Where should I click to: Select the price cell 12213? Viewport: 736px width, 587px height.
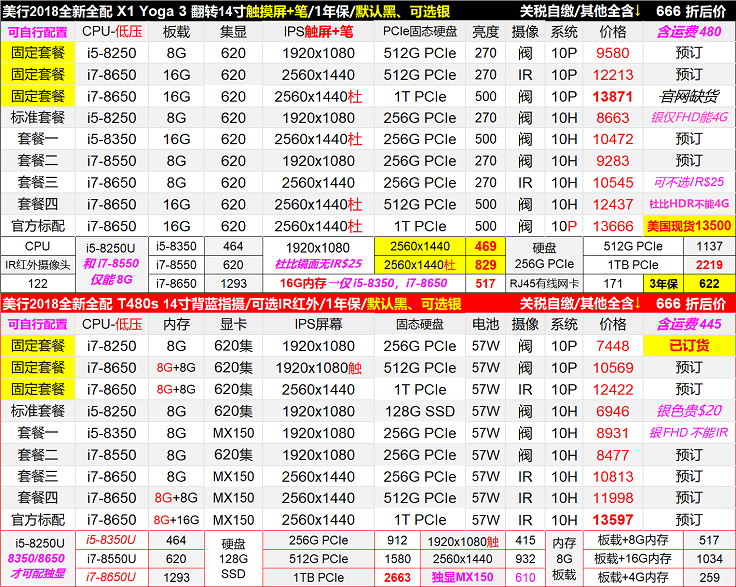coord(613,75)
